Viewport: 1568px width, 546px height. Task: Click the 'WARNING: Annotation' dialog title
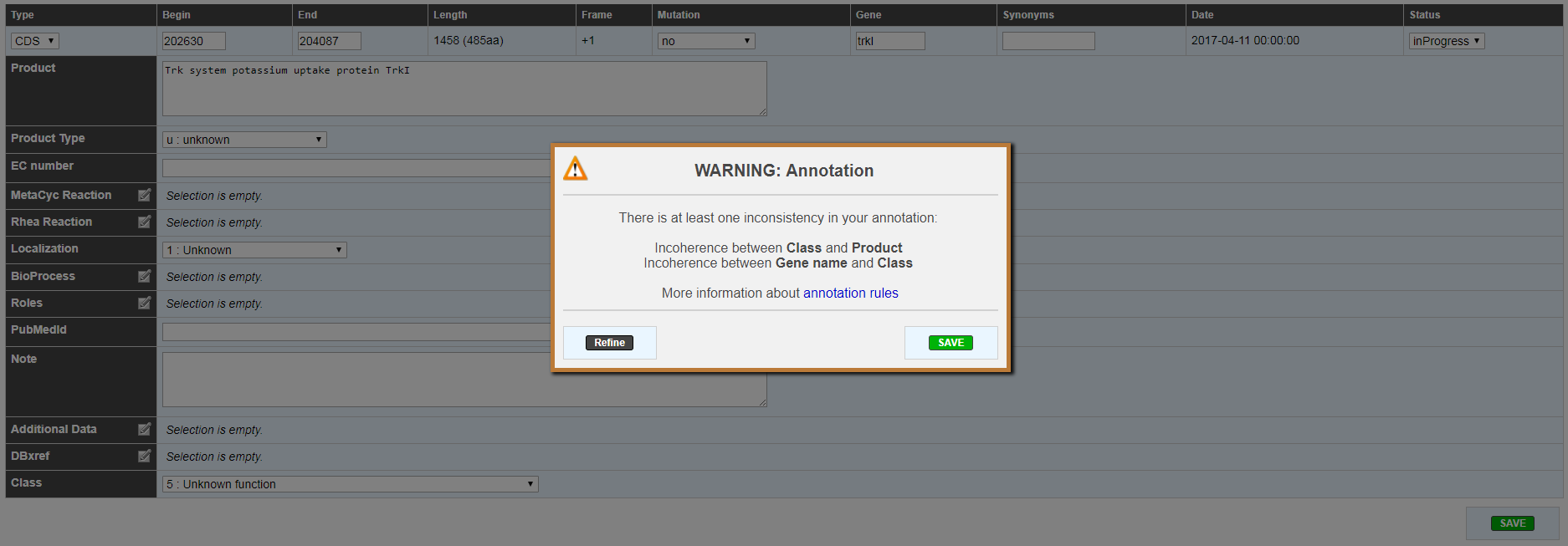click(784, 171)
